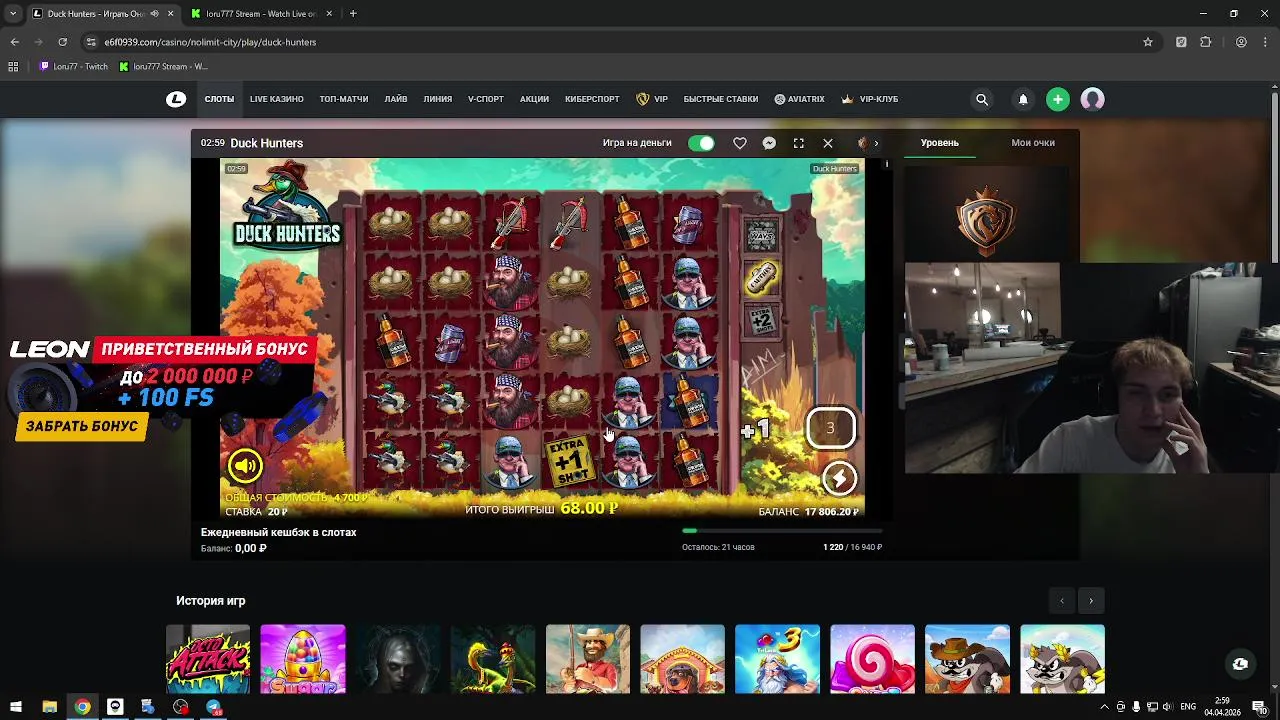Expand the tab search dropdown arrow
The height and width of the screenshot is (720, 1280).
coord(13,14)
